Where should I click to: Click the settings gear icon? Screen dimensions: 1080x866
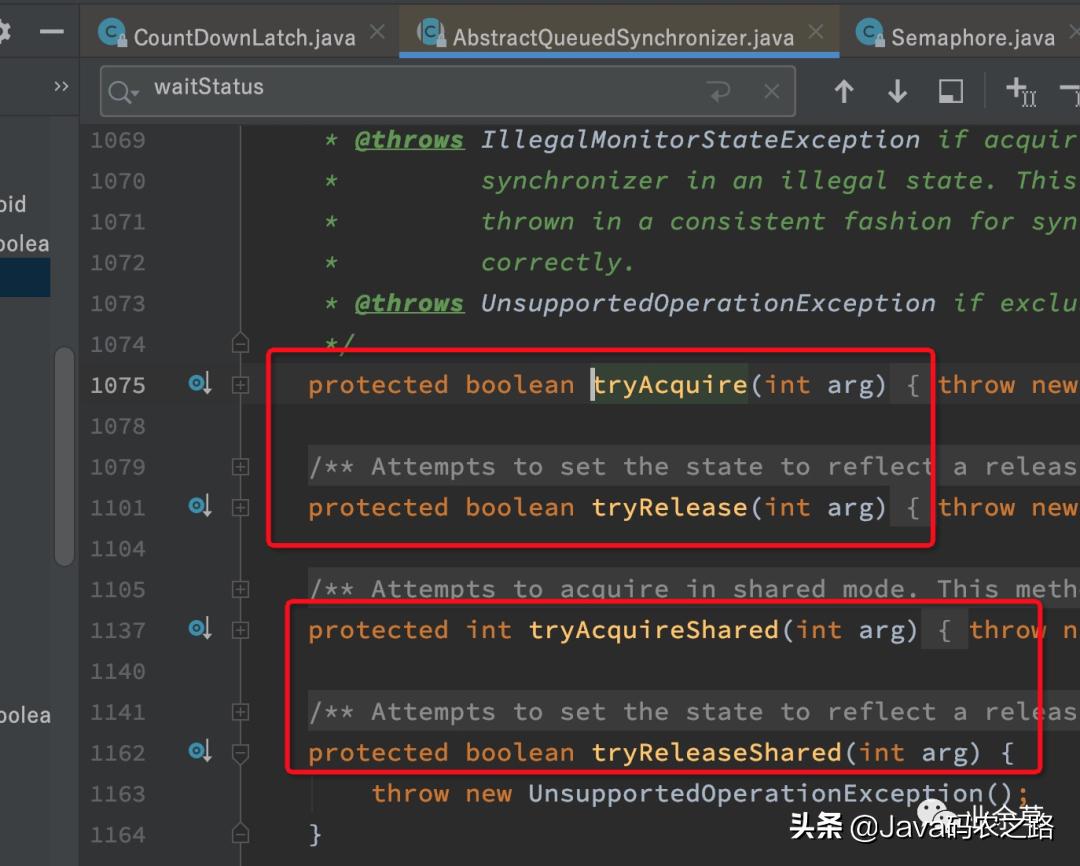pos(5,32)
